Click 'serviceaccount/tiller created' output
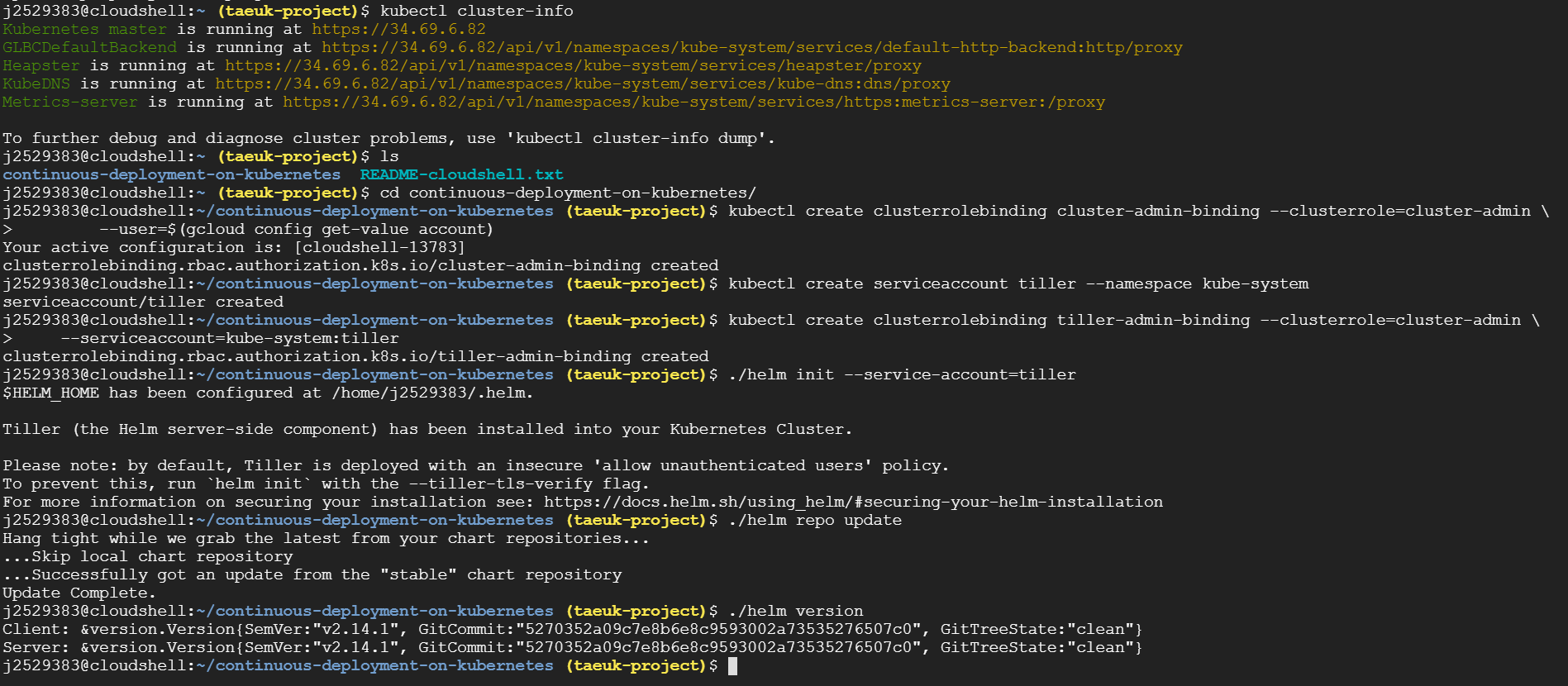1568x686 pixels. pyautogui.click(x=143, y=302)
